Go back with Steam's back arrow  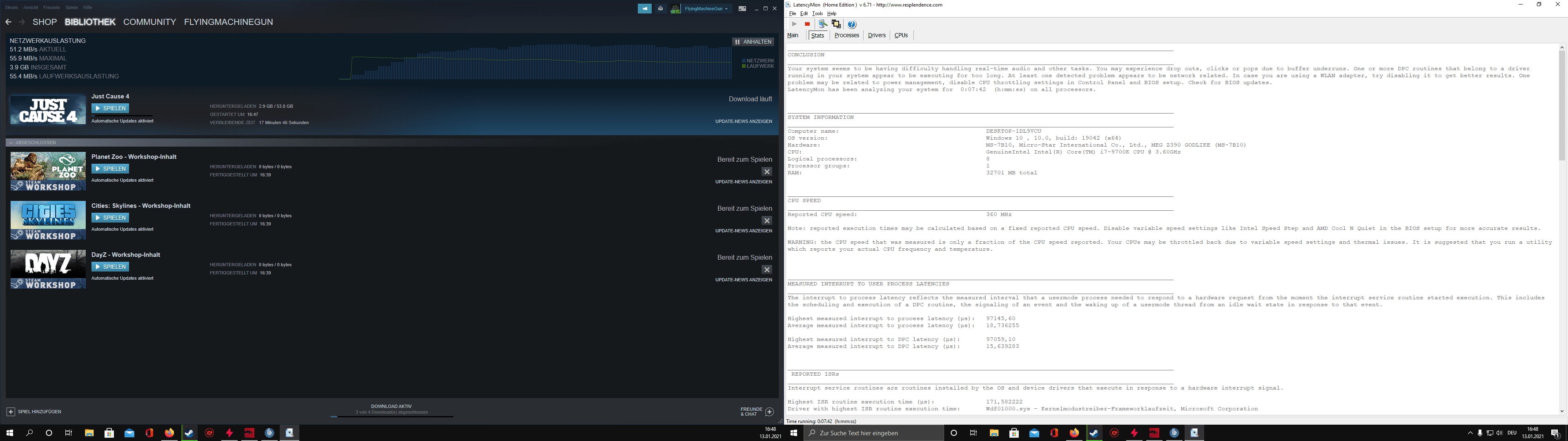(x=8, y=22)
